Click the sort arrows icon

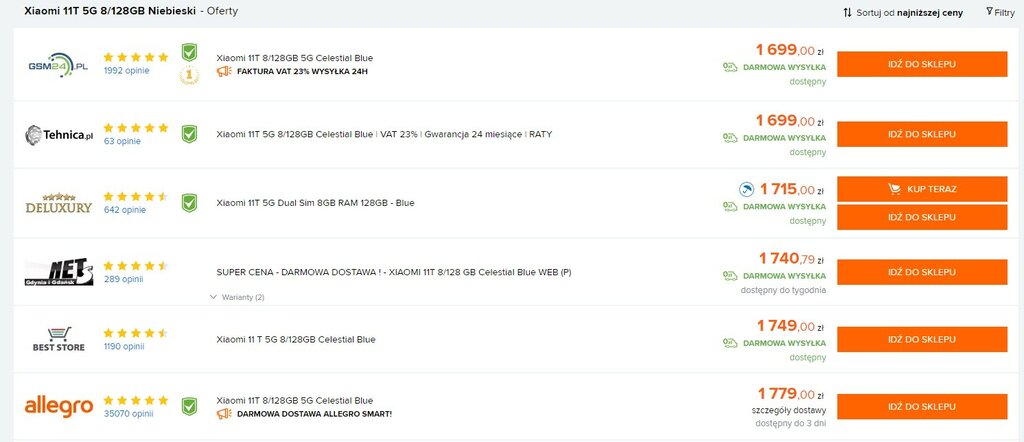tap(848, 12)
